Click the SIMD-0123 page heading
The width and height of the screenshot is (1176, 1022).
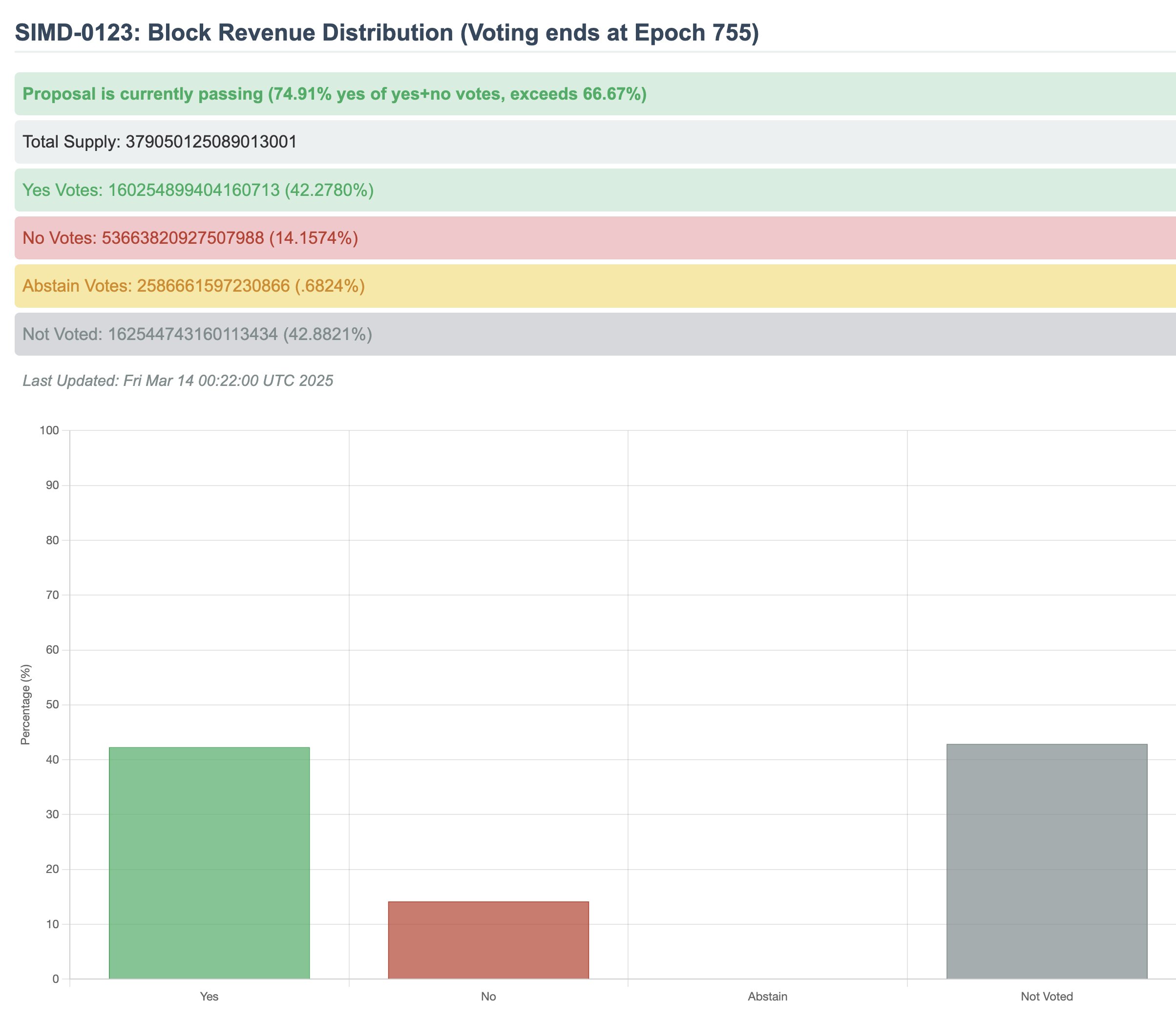(386, 33)
